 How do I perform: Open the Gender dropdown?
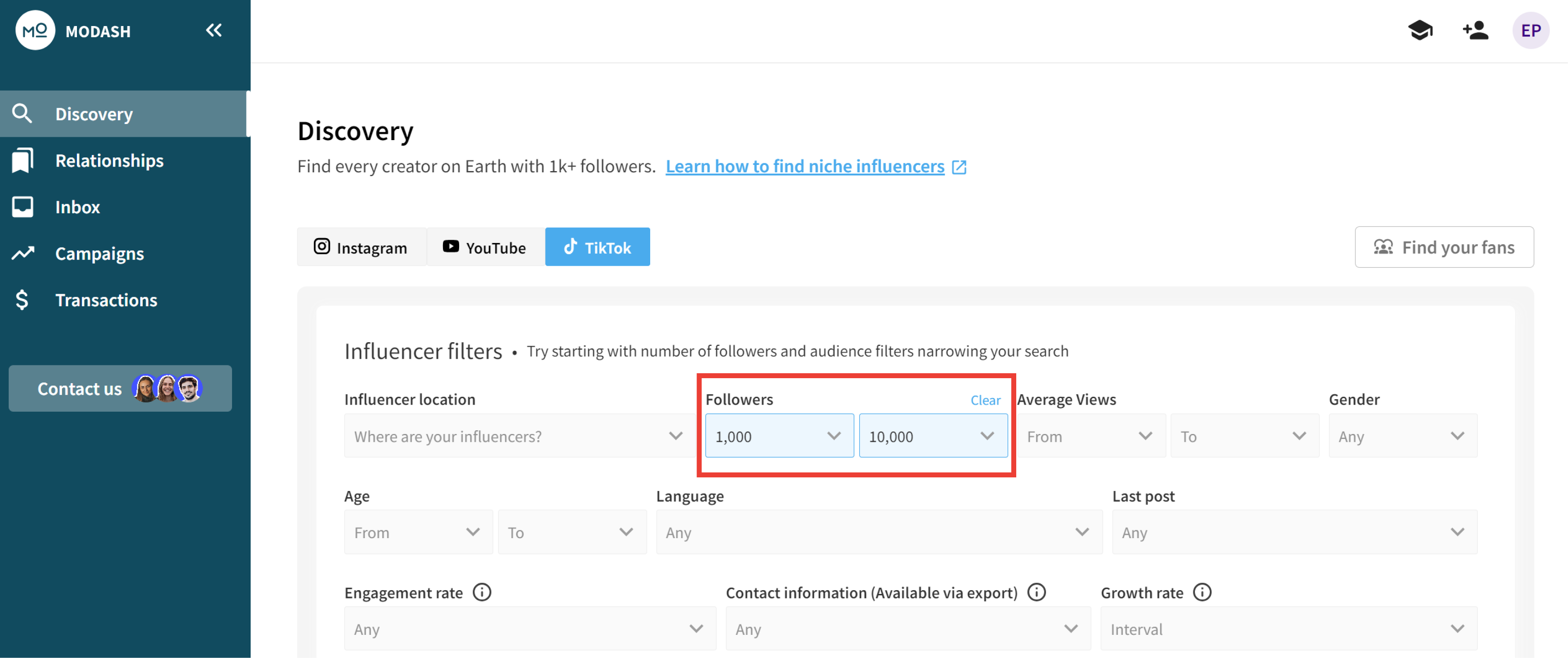click(x=1403, y=436)
